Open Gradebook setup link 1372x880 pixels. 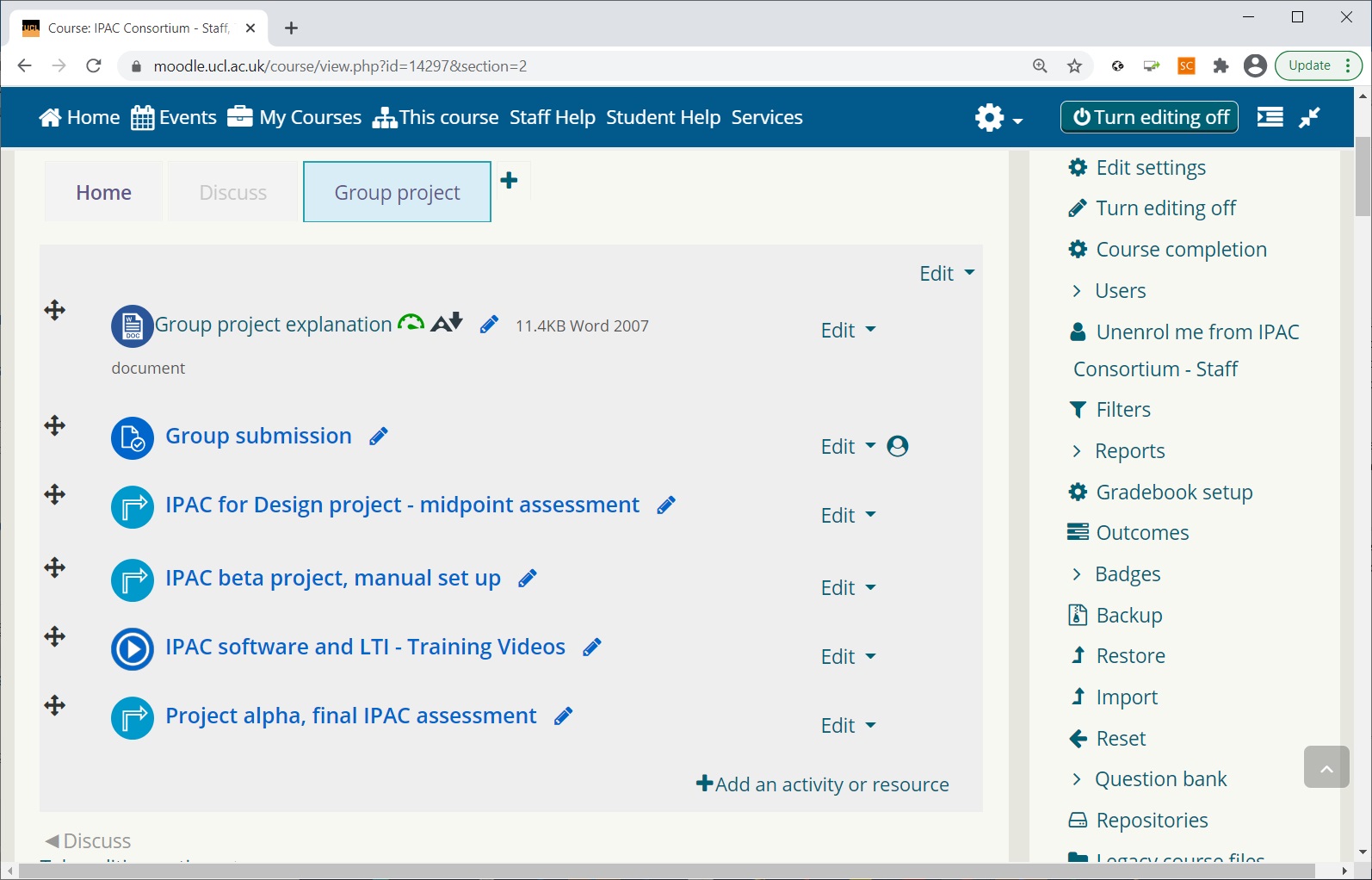tap(1160, 493)
